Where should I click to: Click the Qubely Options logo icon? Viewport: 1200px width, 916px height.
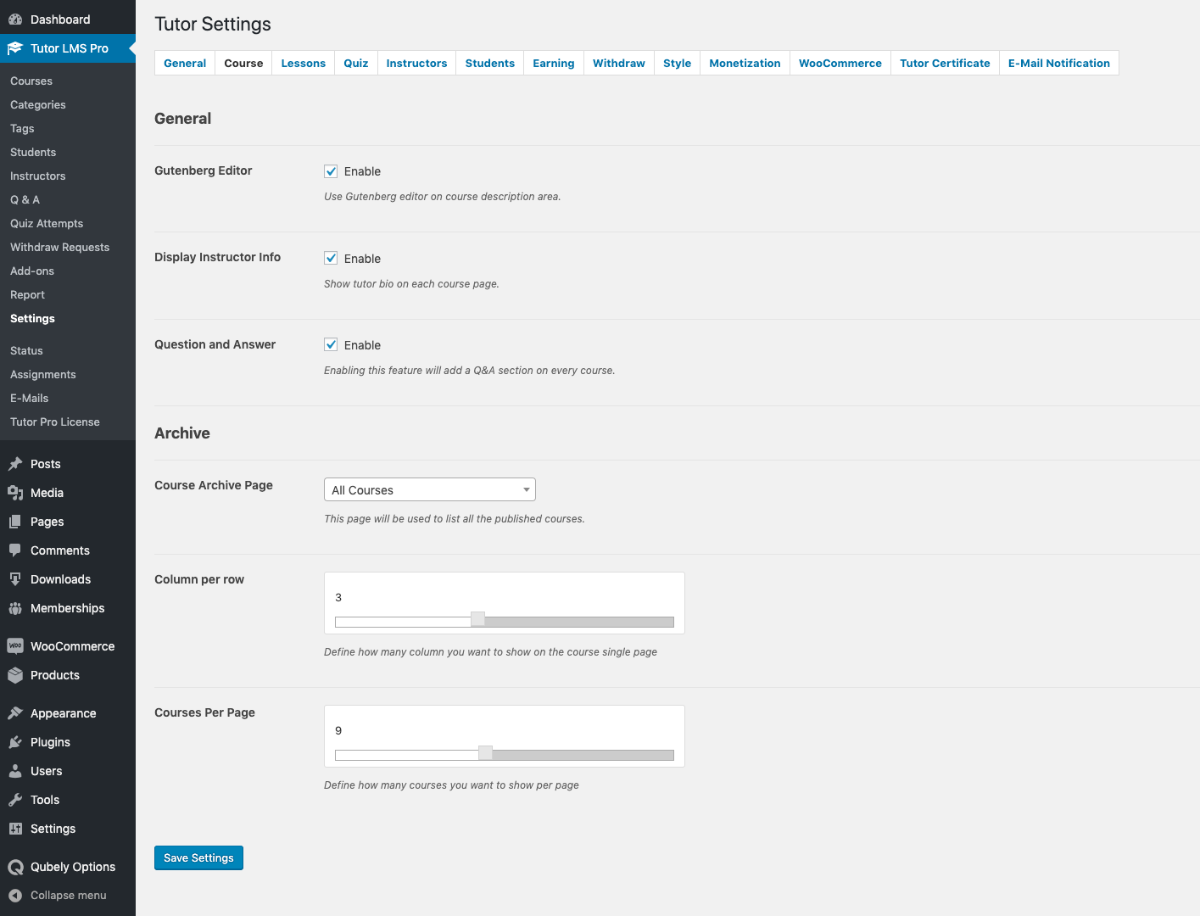pos(15,867)
